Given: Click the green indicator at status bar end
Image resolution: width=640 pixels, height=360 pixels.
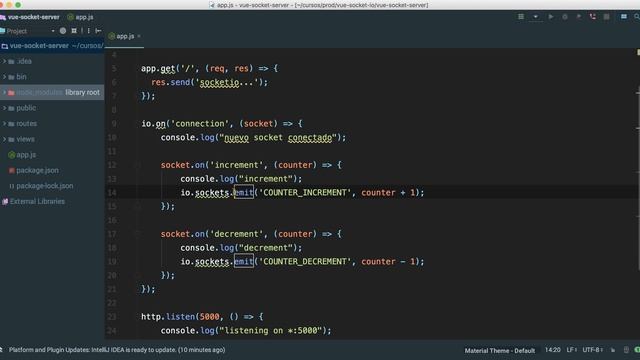Looking at the screenshot, I should click(637, 350).
